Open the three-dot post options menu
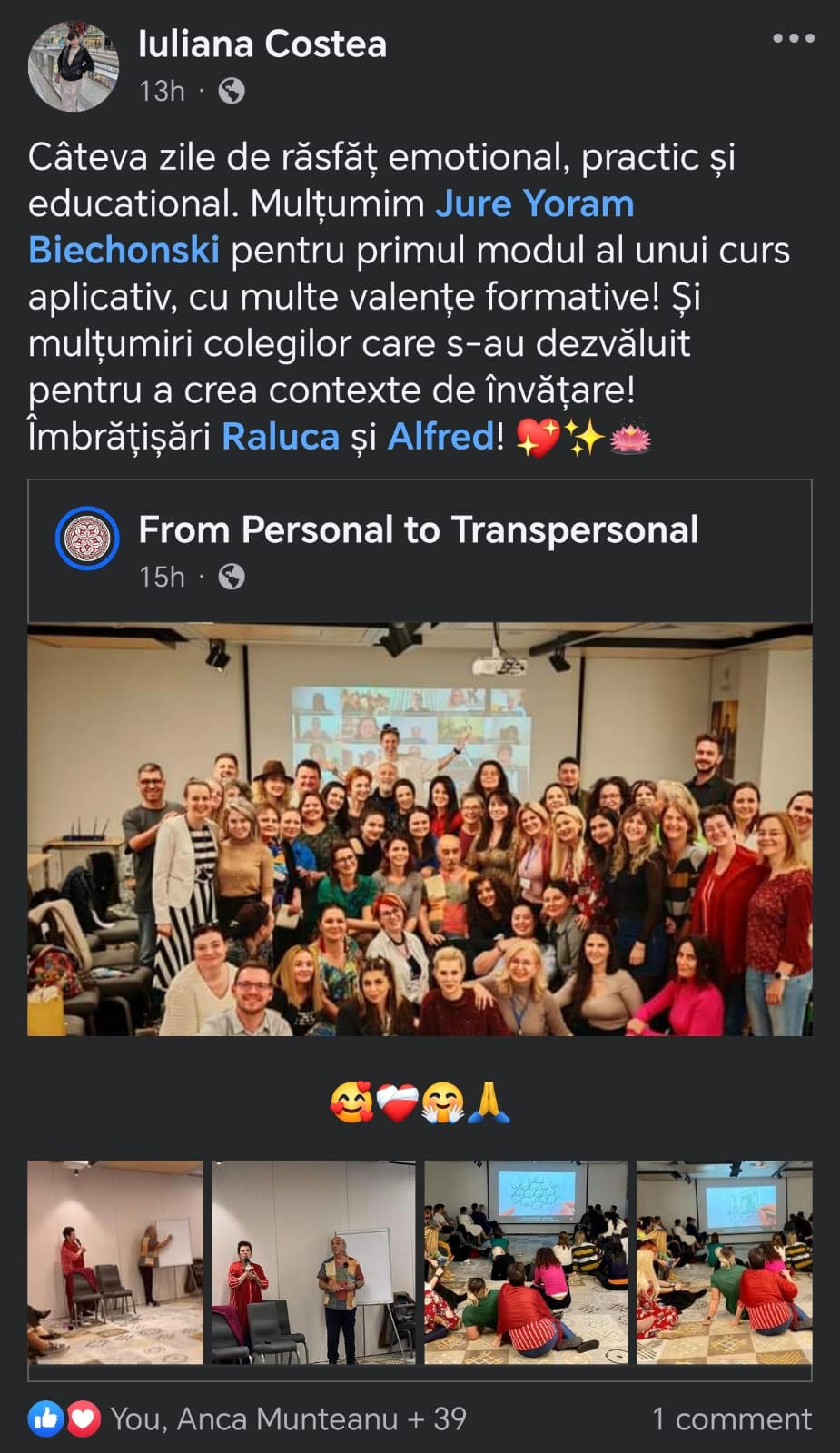840x1453 pixels. (793, 38)
